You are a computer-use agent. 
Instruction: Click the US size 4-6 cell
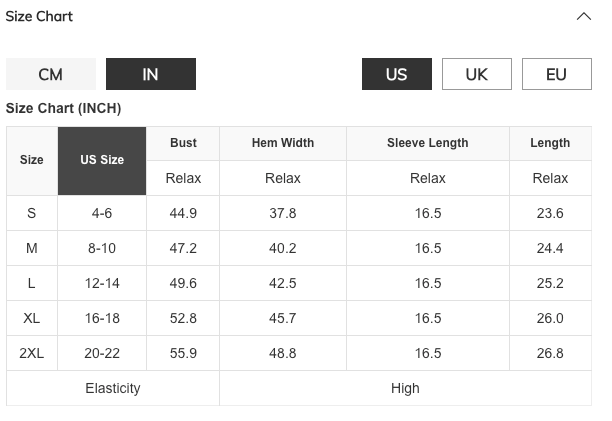[102, 213]
